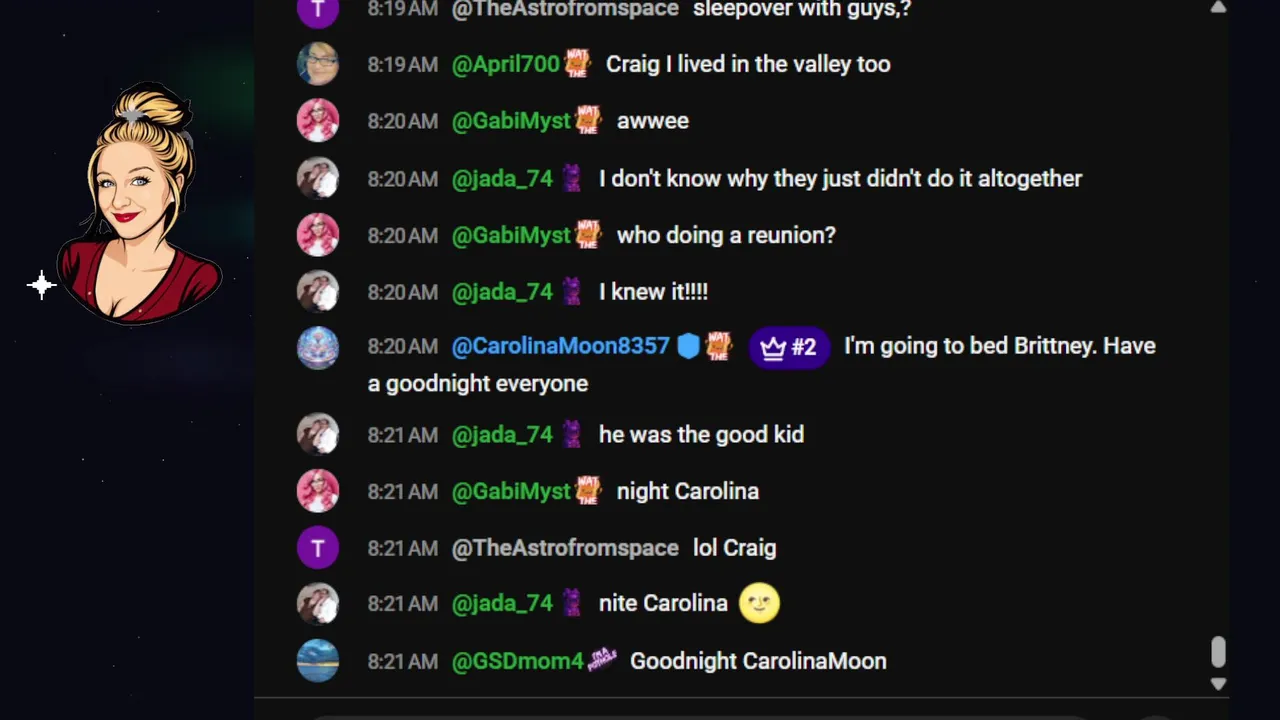This screenshot has height=720, width=1280.
Task: Select @TheAstrofromspace on lol Craig message
Action: click(x=565, y=548)
